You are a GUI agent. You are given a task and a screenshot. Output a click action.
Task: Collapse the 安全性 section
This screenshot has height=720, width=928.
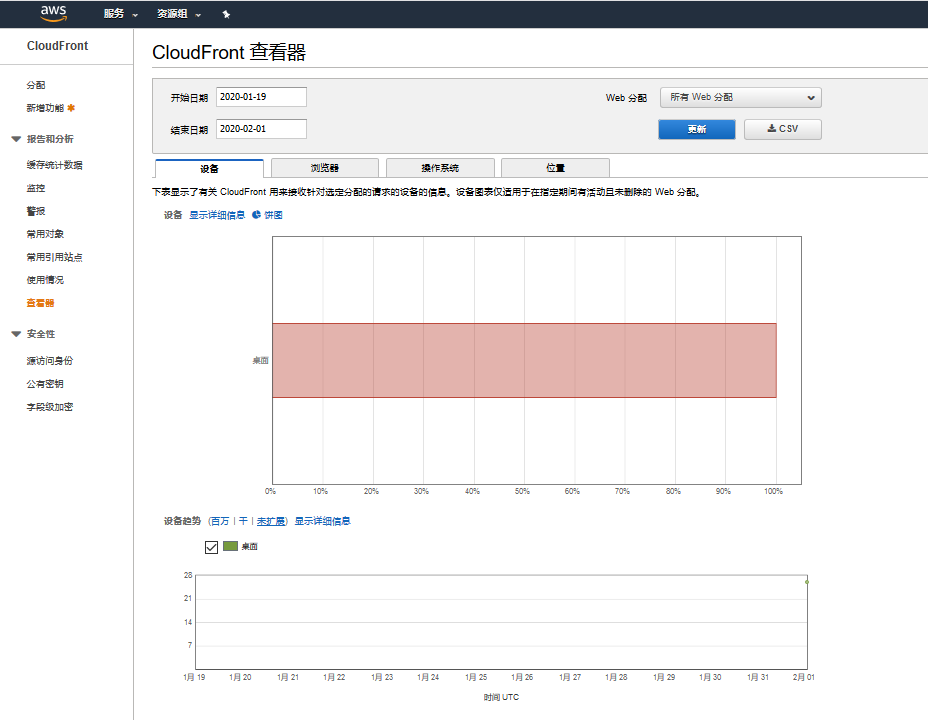(x=16, y=334)
